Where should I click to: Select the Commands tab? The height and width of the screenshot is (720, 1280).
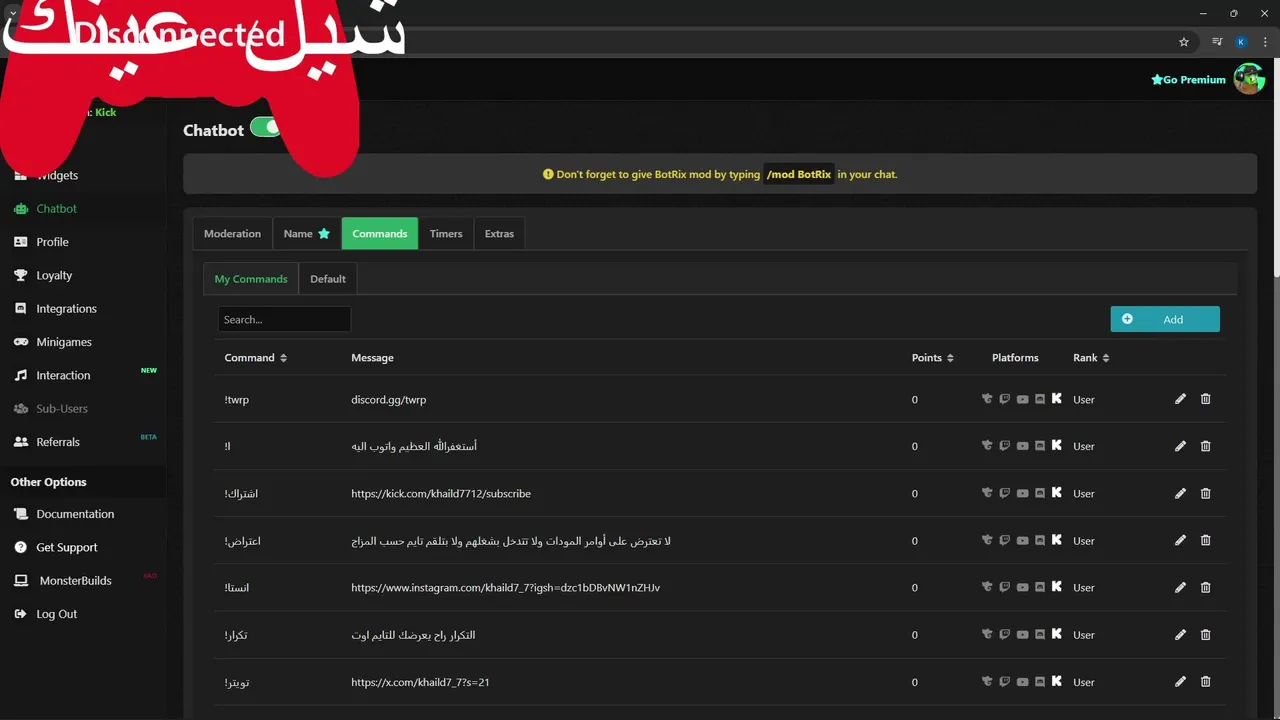pyautogui.click(x=379, y=233)
